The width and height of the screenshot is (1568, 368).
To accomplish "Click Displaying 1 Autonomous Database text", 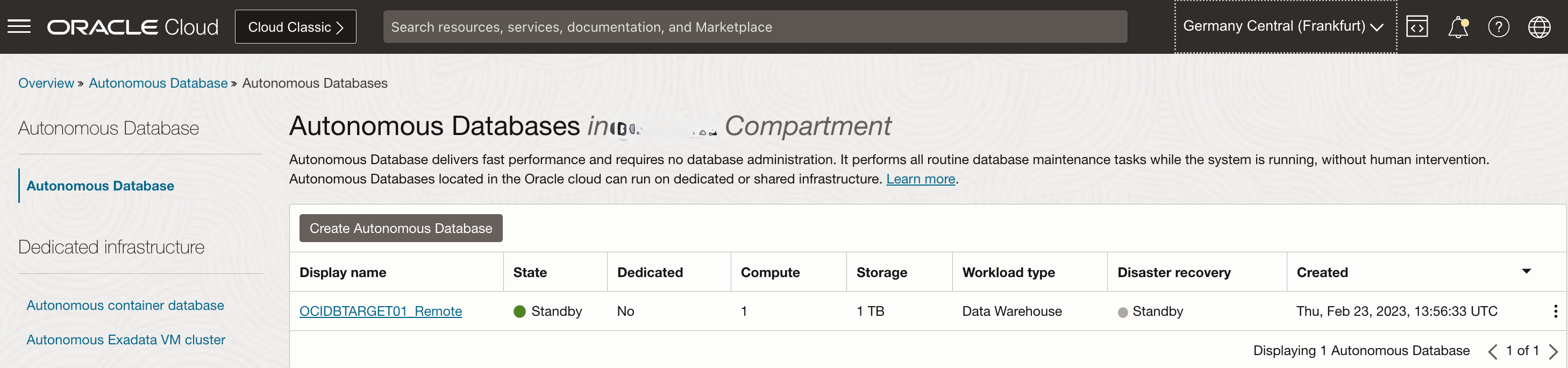I will click(1361, 351).
